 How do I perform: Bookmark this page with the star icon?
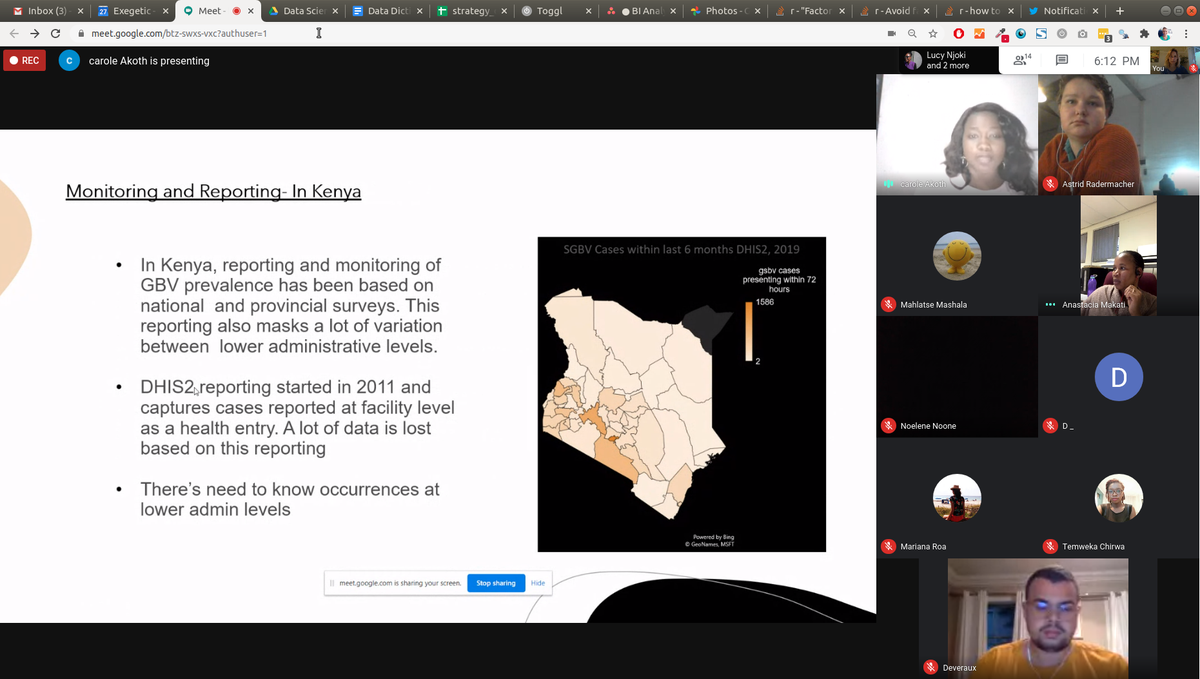pos(933,32)
